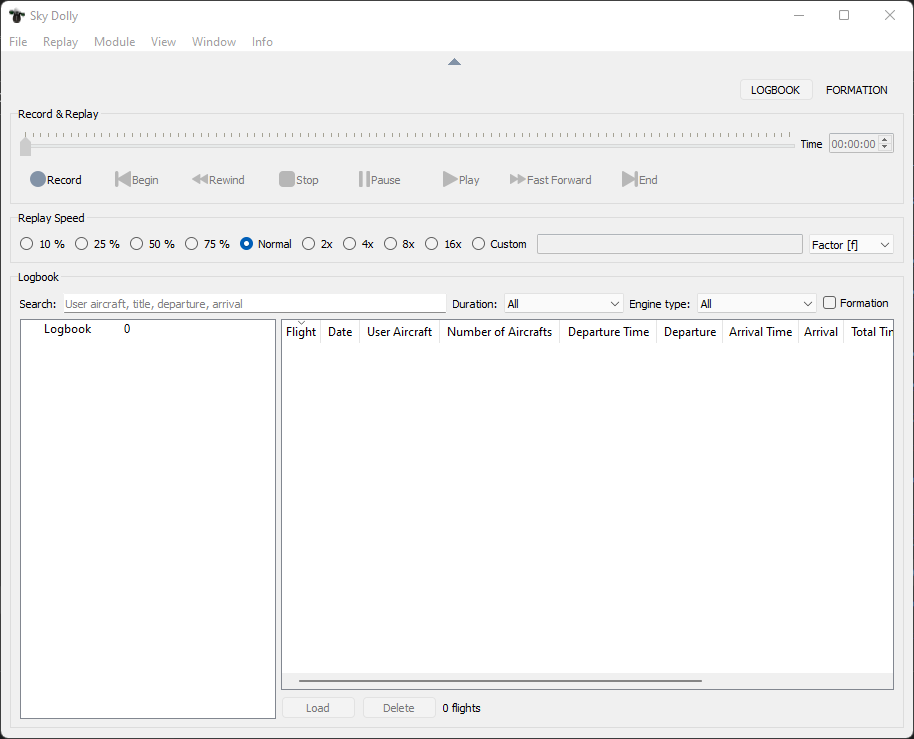Open the Factor [f] dropdown
The width and height of the screenshot is (914, 739).
pyautogui.click(x=851, y=245)
